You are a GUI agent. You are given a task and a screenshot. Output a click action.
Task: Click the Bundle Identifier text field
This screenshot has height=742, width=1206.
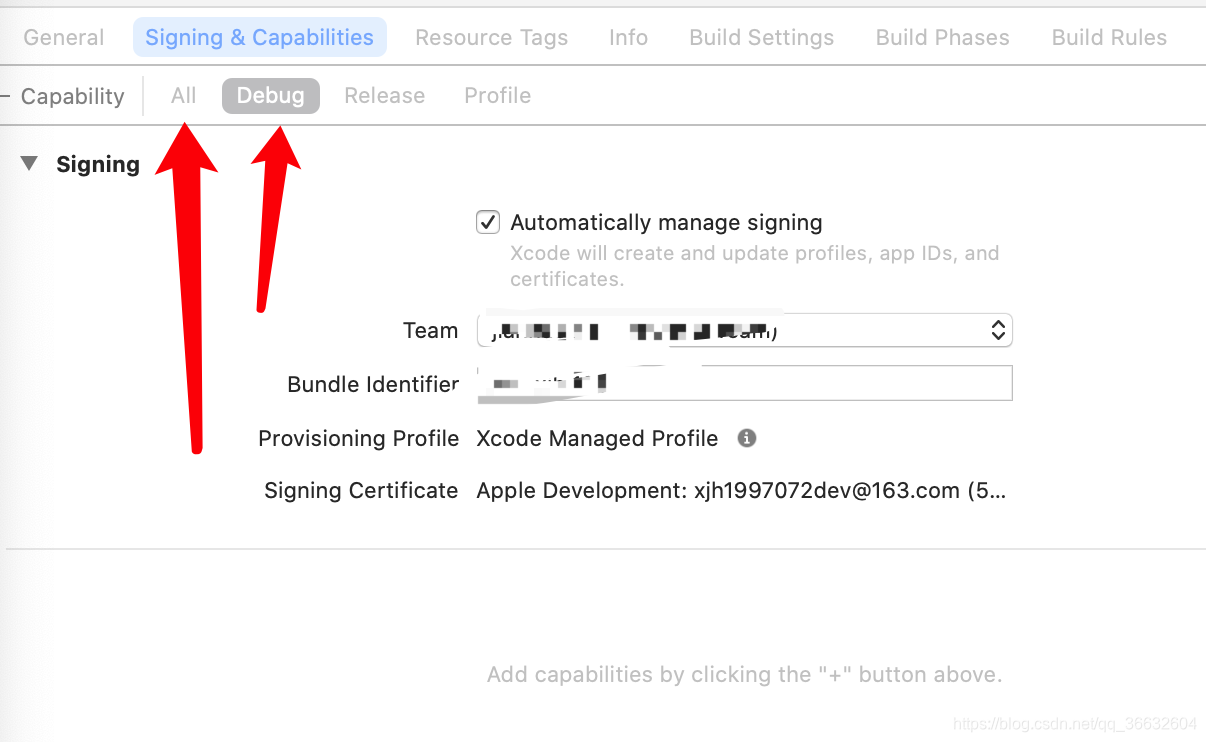pos(744,383)
